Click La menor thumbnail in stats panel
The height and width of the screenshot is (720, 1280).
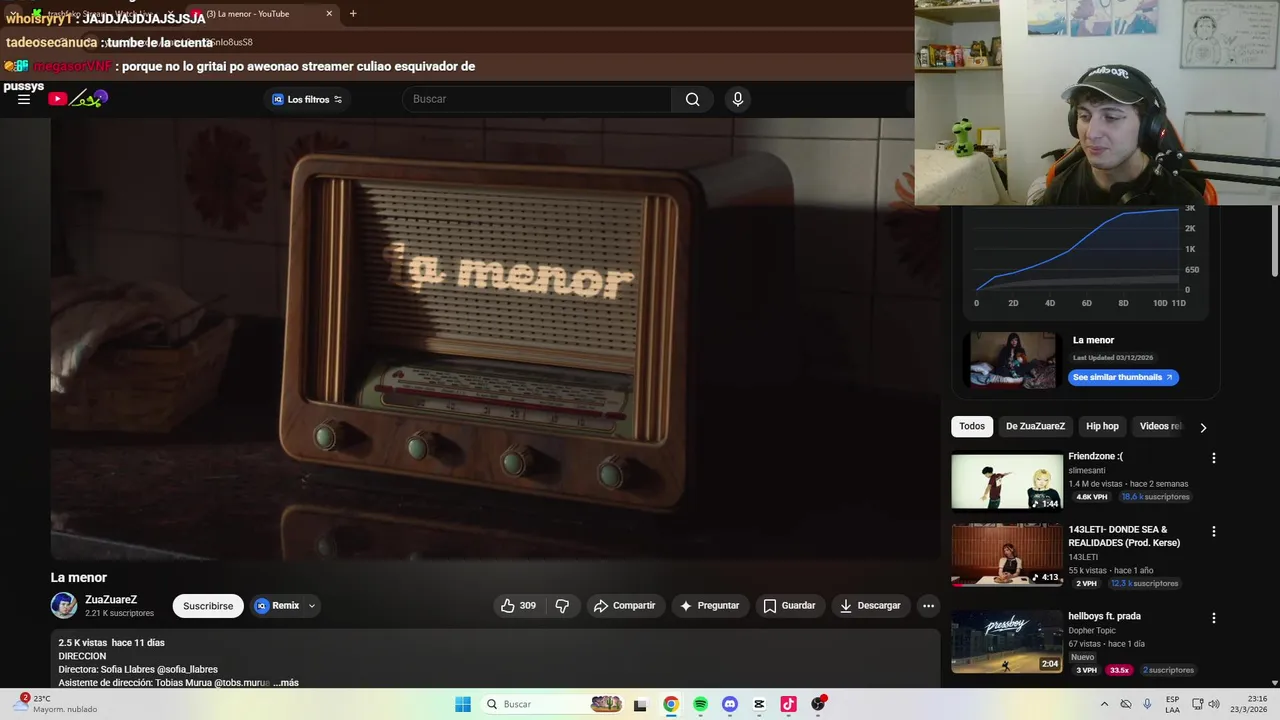tap(1013, 359)
